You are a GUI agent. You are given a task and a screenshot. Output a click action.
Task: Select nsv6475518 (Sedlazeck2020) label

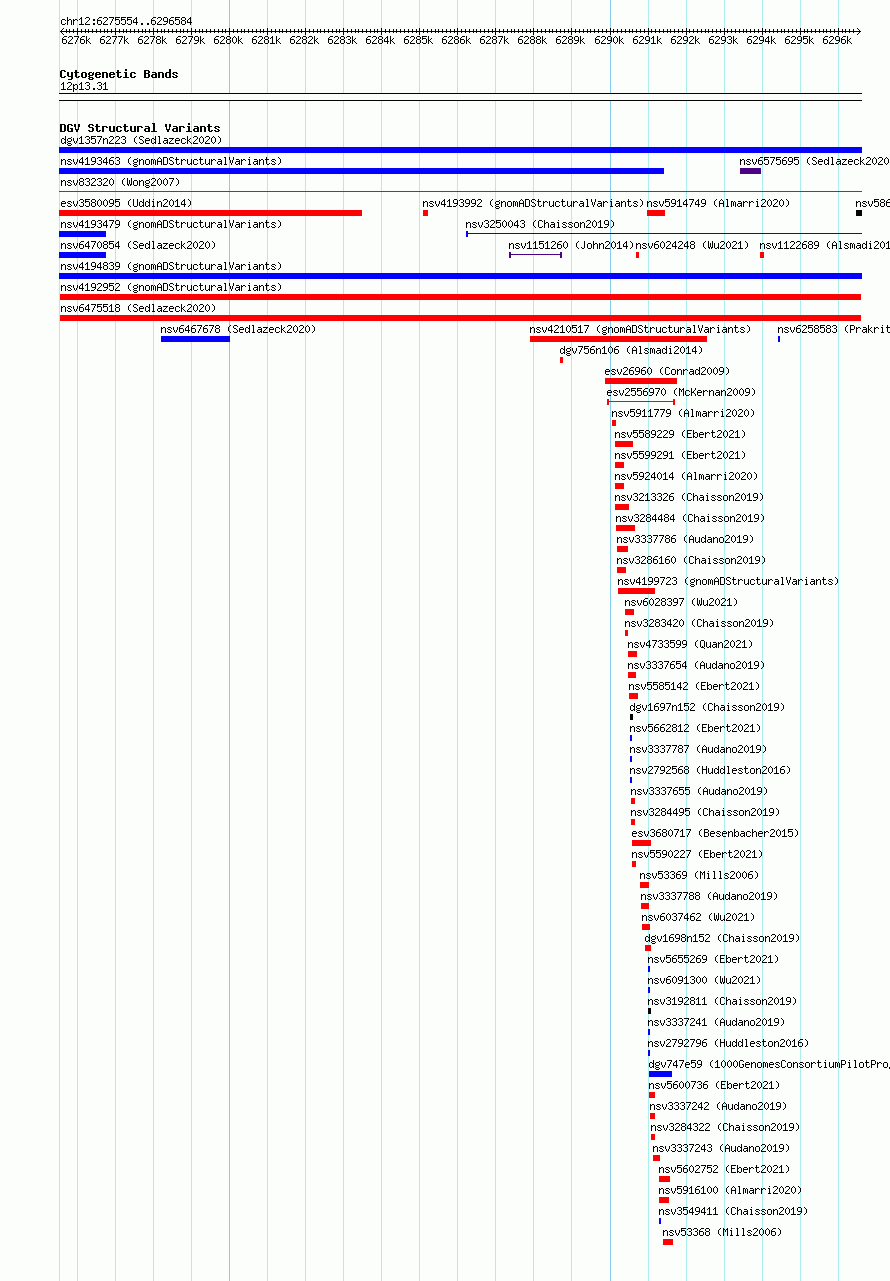tap(138, 308)
